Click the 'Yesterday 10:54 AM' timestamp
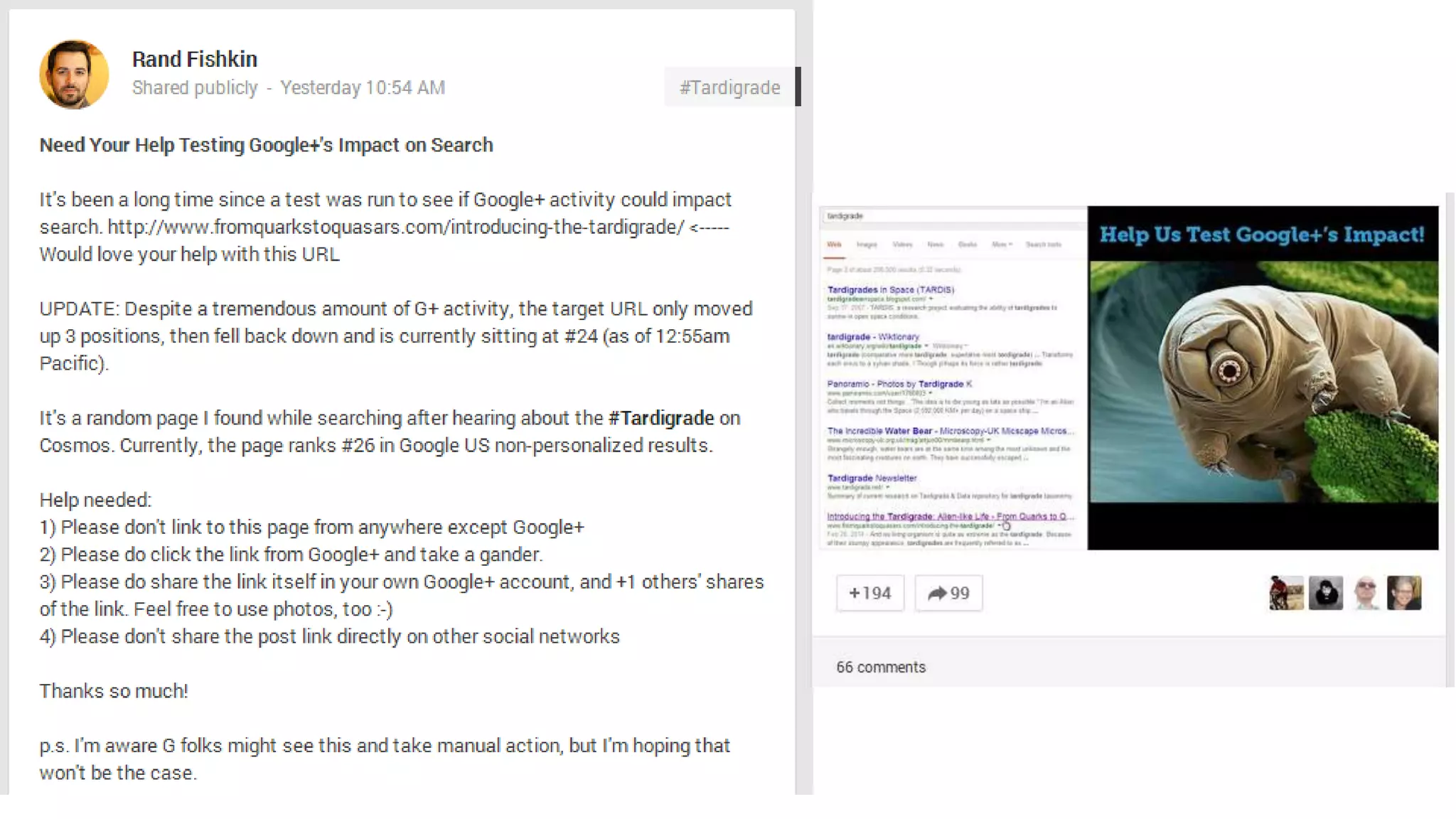Screen dimensions: 1456x819 pos(362,87)
